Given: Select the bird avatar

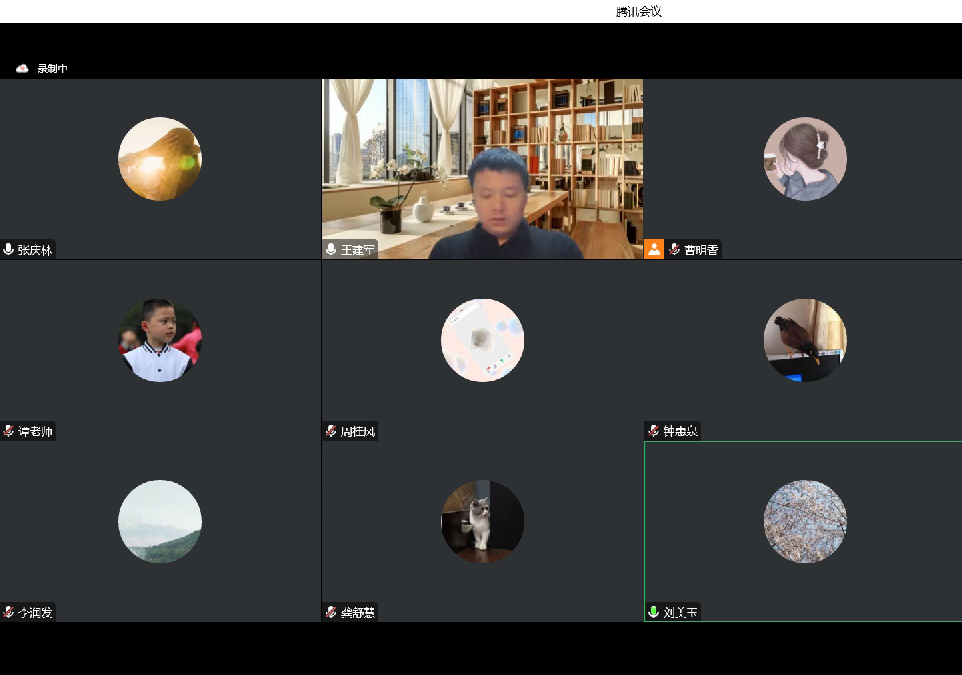Looking at the screenshot, I should (805, 340).
